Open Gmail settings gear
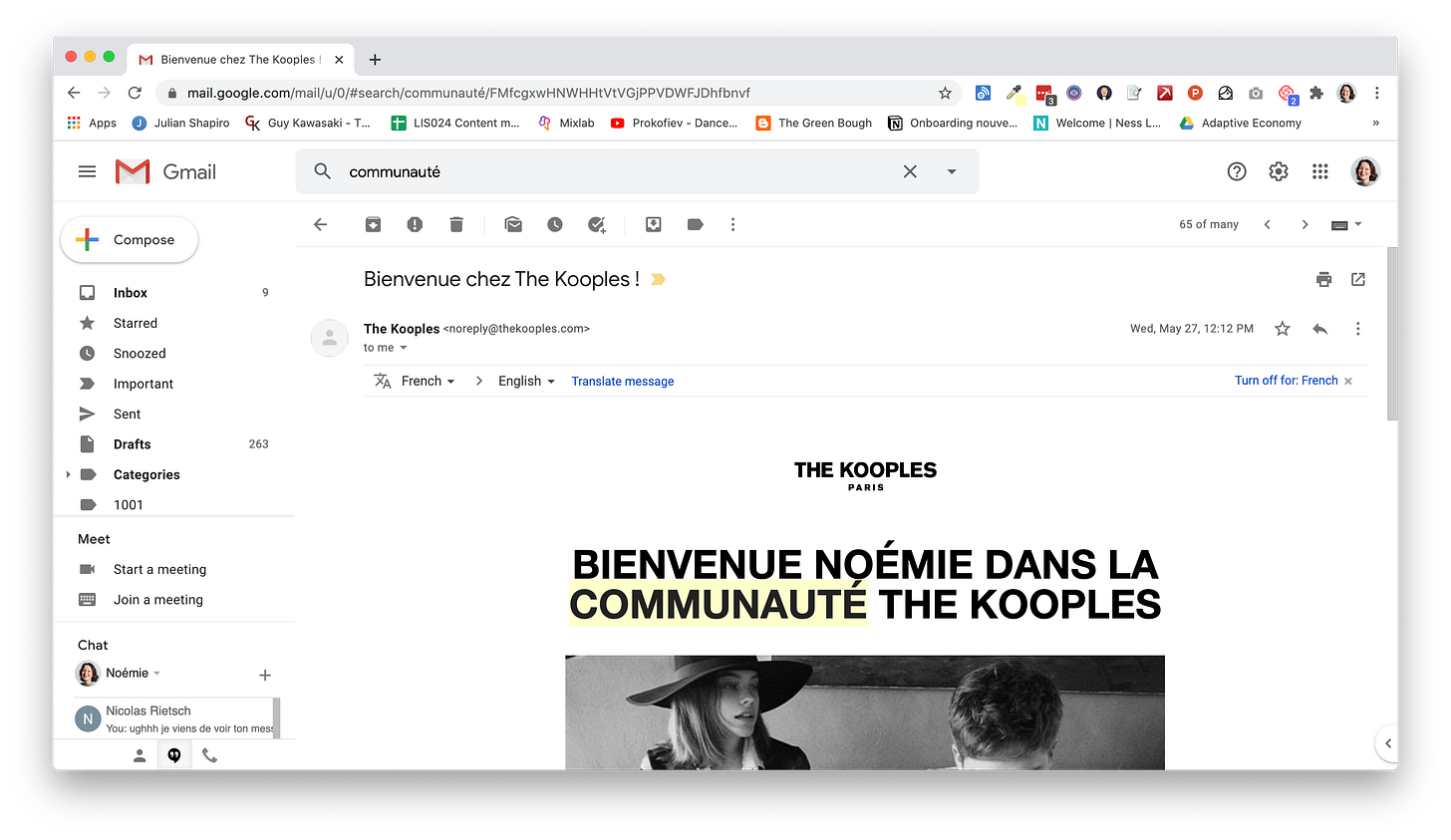 click(x=1279, y=172)
